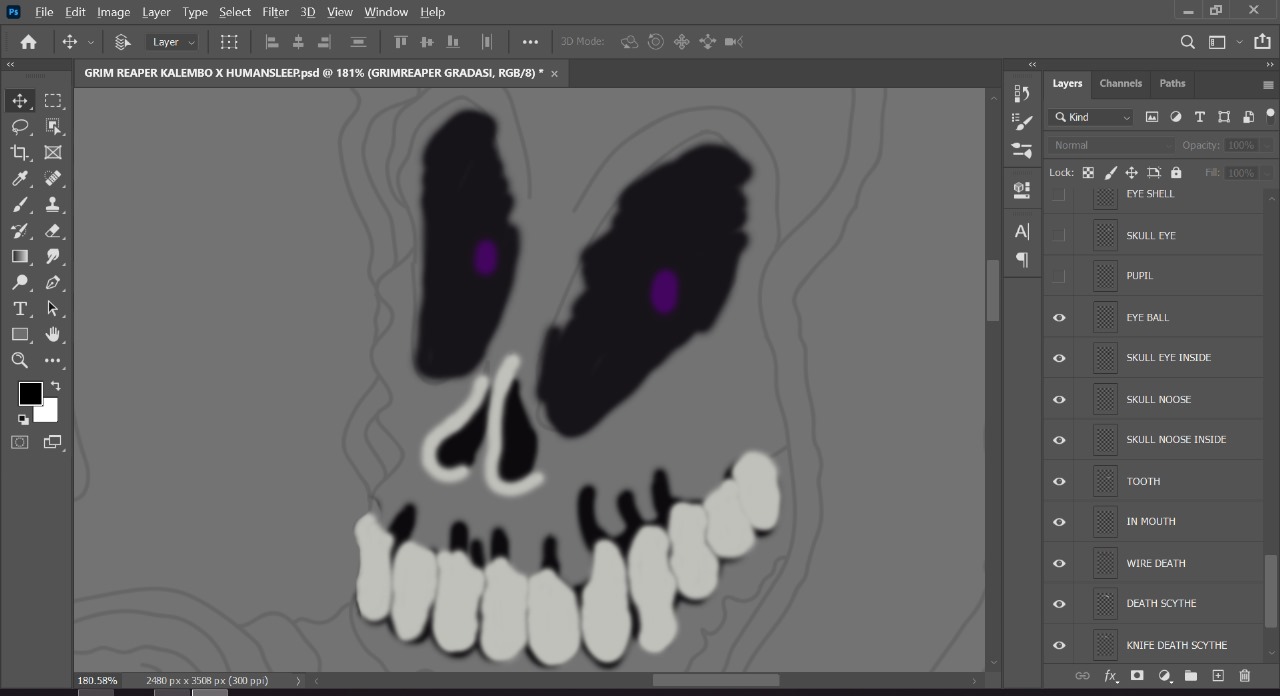Click Share image icon
Screen dimensions: 1280x696
[1262, 42]
